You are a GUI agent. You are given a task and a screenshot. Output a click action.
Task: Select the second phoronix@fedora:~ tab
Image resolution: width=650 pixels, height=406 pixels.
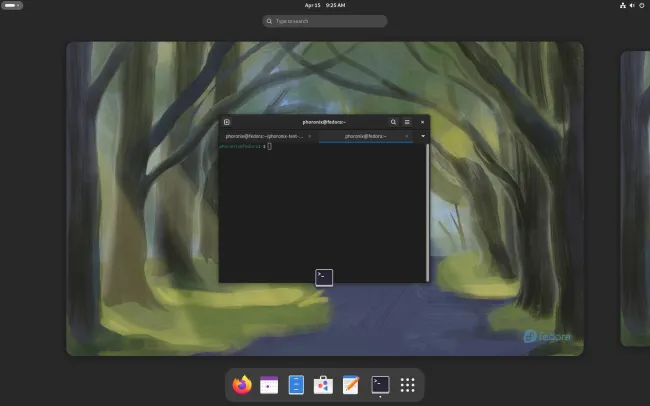363,135
